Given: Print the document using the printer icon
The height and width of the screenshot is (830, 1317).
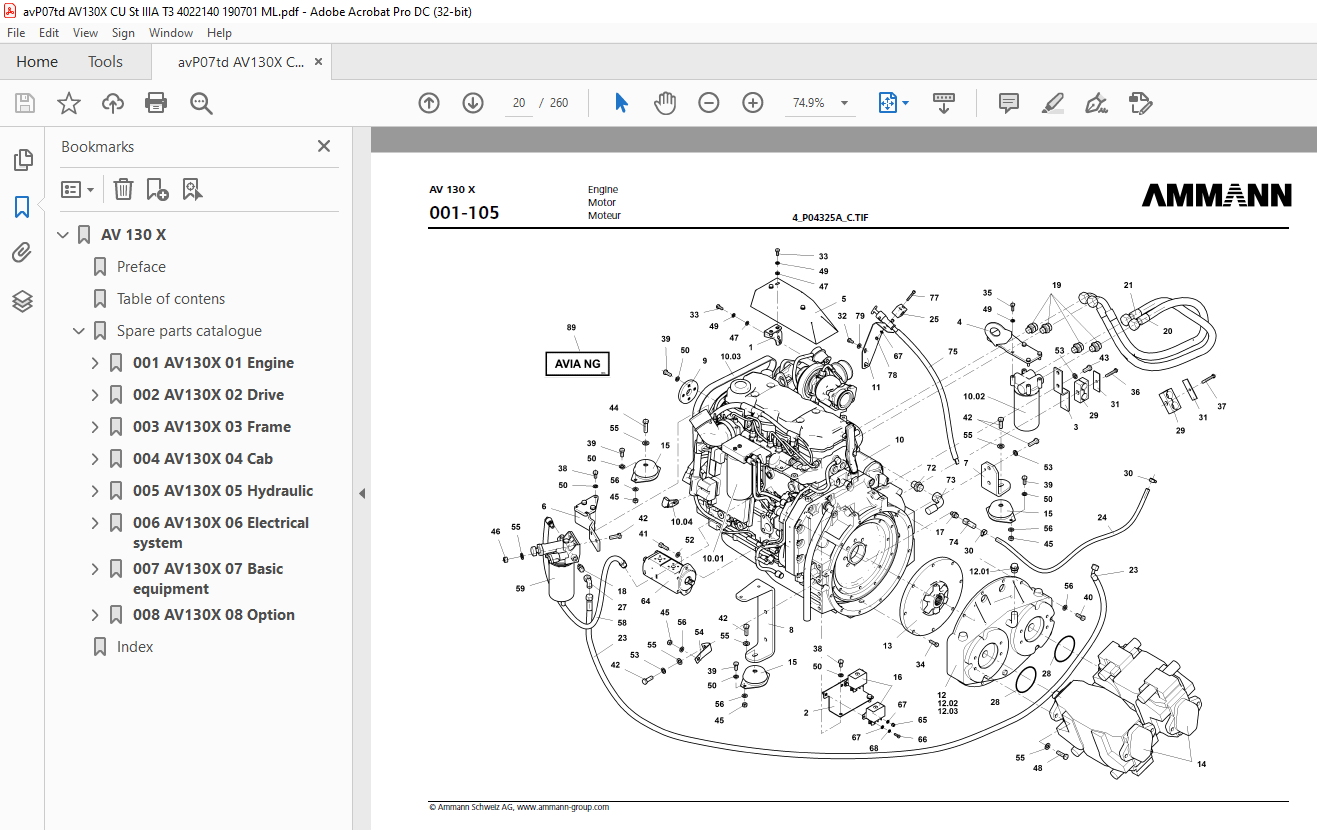Looking at the screenshot, I should tap(156, 103).
